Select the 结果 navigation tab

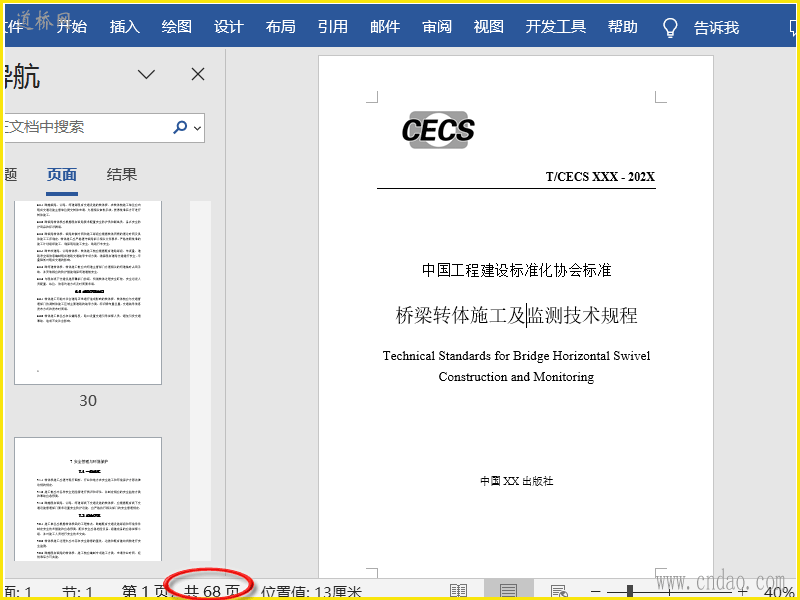click(122, 174)
